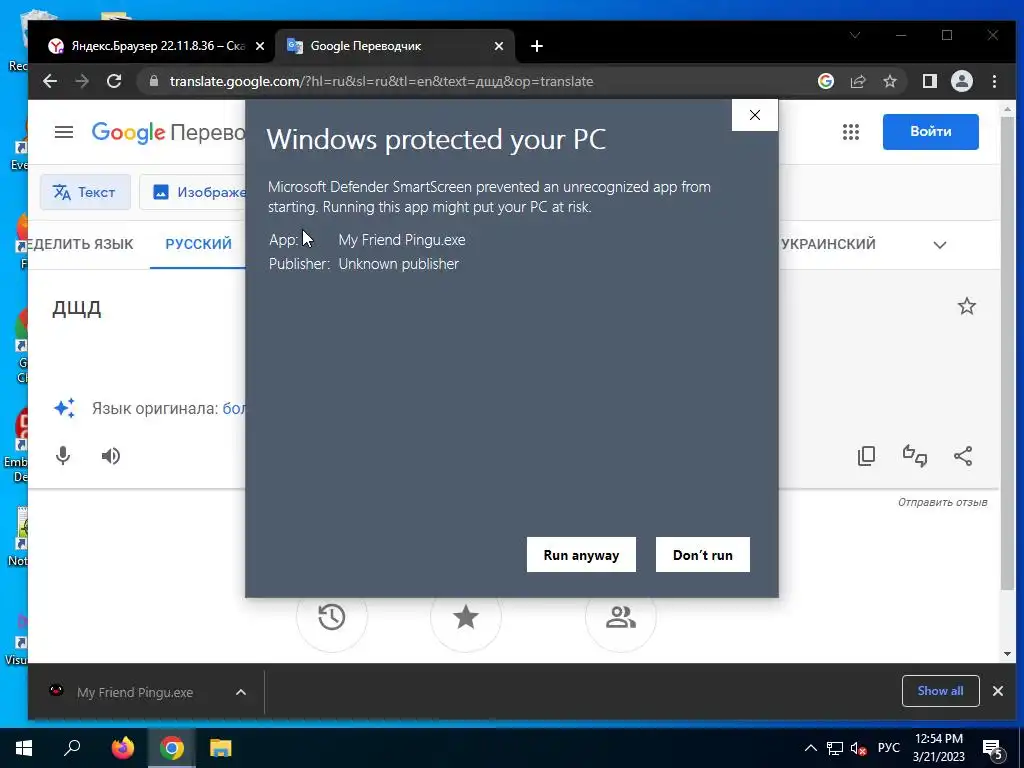Rate translation with thumbs icon

(x=915, y=455)
